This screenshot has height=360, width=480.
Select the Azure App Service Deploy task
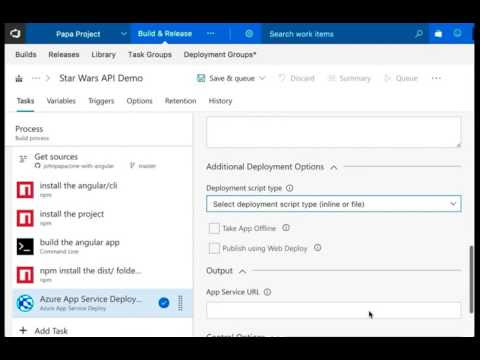click(x=102, y=303)
